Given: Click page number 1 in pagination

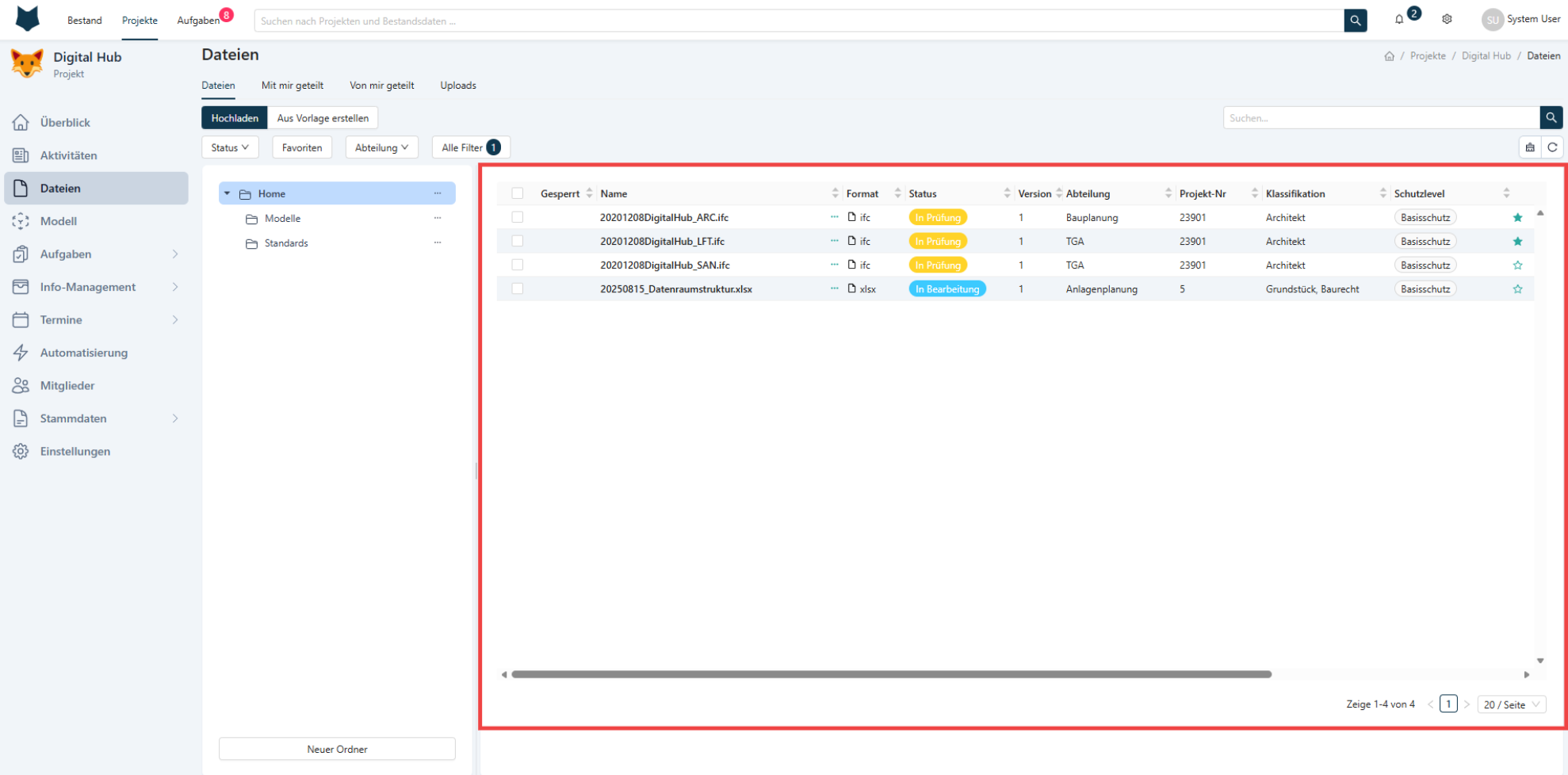Looking at the screenshot, I should tap(1448, 704).
